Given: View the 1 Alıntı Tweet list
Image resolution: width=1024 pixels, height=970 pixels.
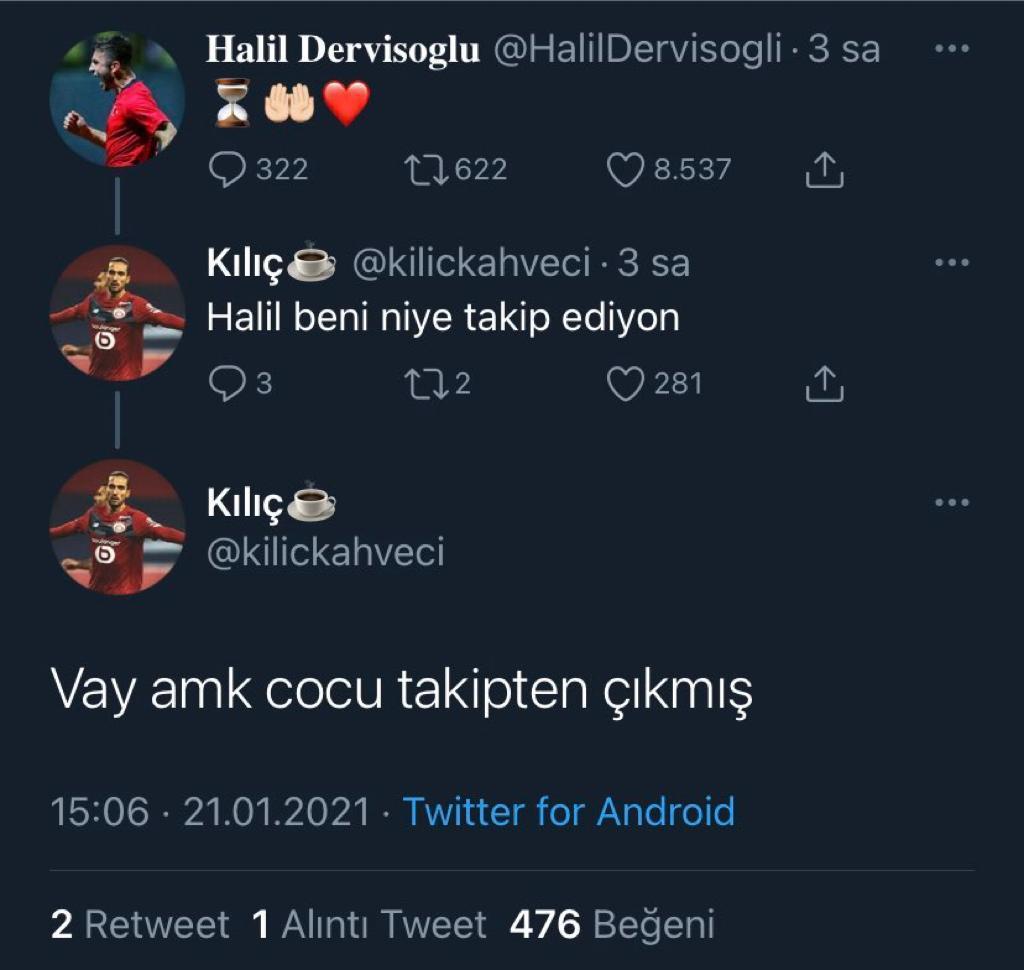Looking at the screenshot, I should click(369, 925).
